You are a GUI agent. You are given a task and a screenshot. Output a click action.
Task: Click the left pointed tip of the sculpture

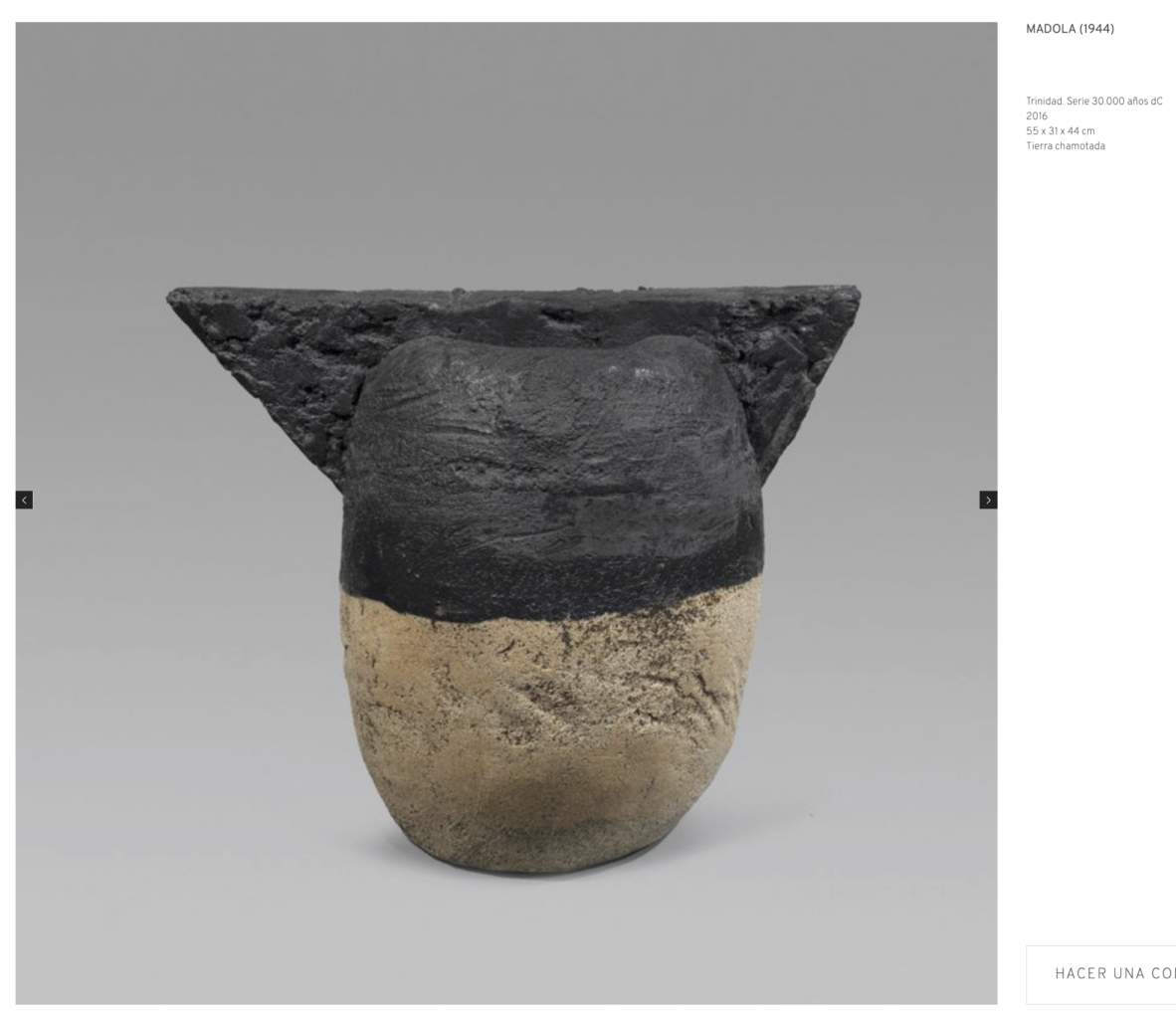coord(174,298)
